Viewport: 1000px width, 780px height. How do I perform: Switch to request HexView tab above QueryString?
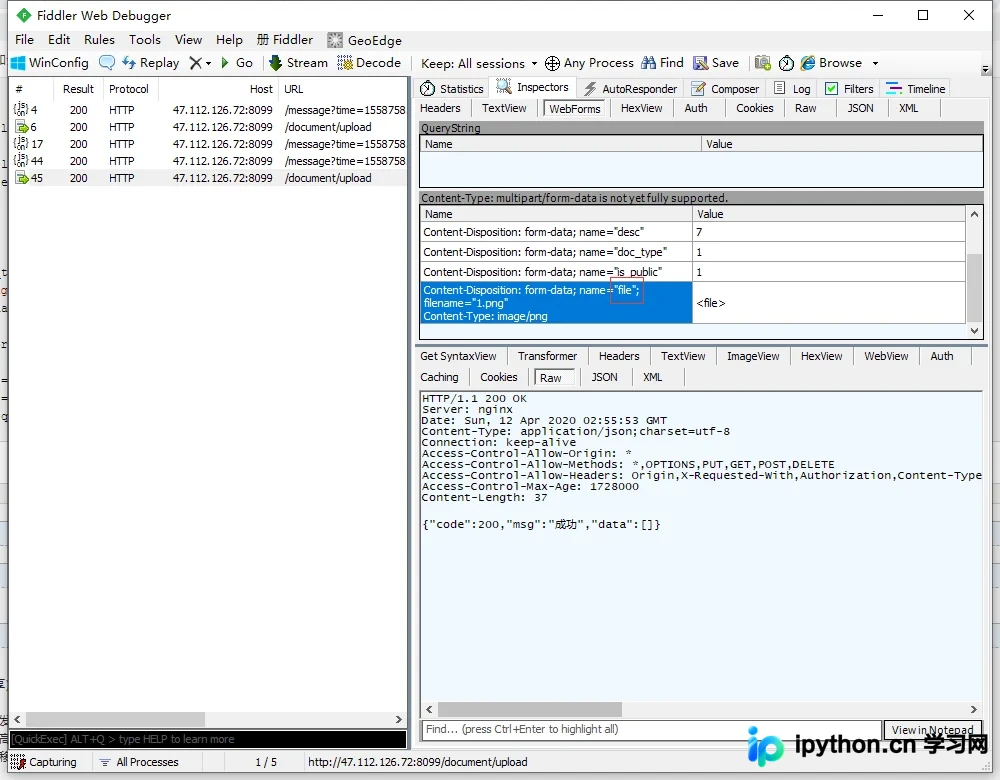click(641, 108)
